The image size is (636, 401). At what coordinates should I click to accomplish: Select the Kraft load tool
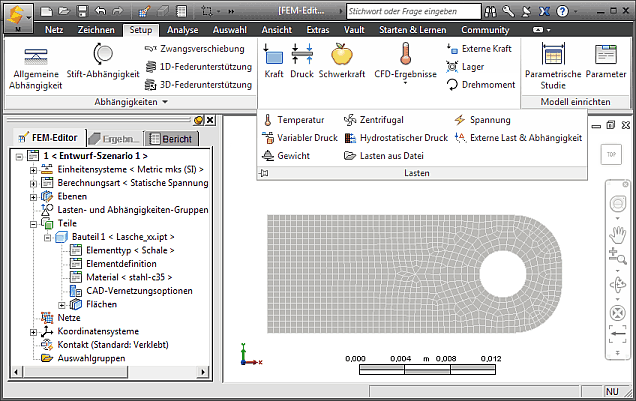click(273, 60)
